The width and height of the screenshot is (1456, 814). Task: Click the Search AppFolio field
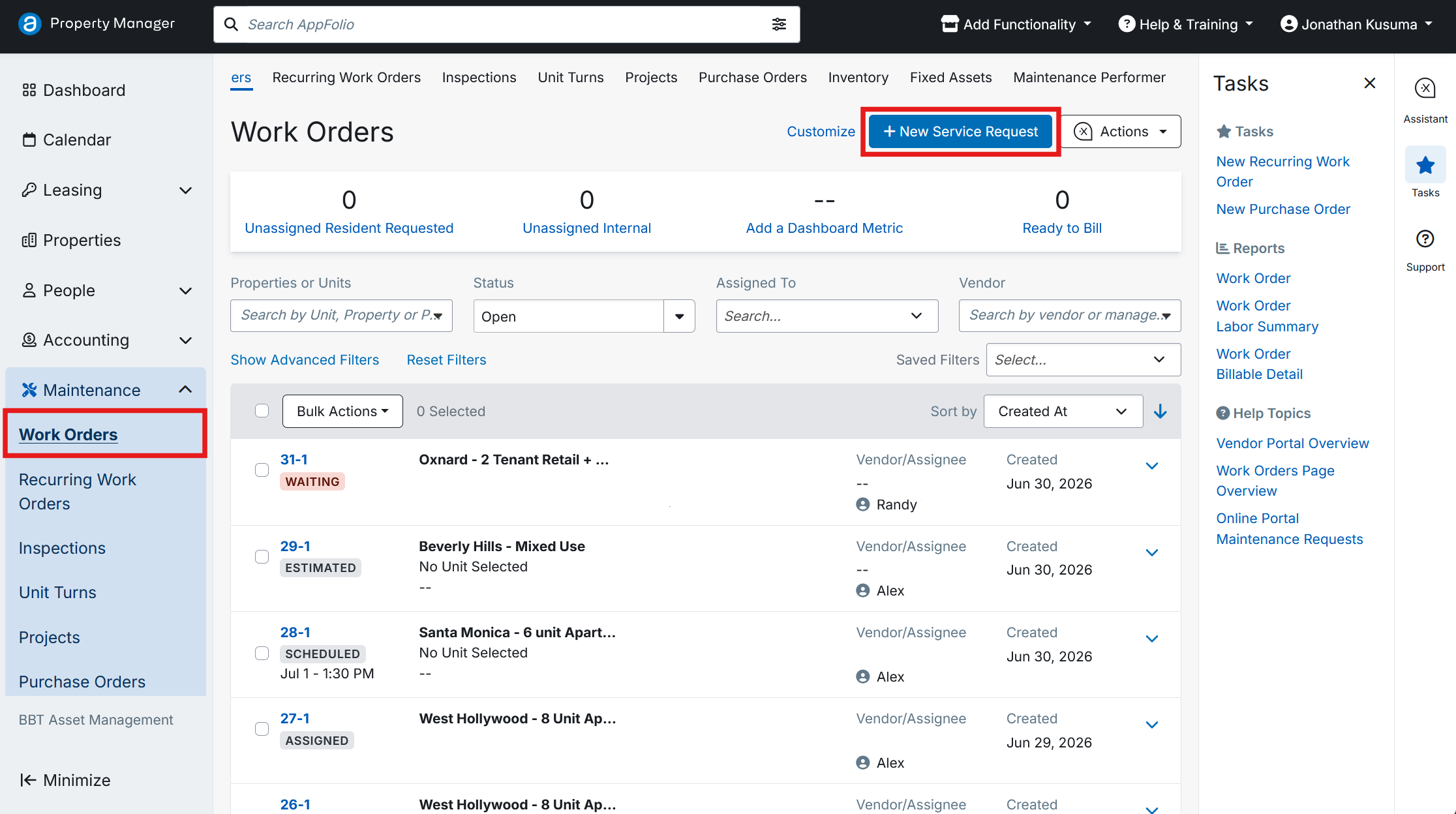(506, 25)
